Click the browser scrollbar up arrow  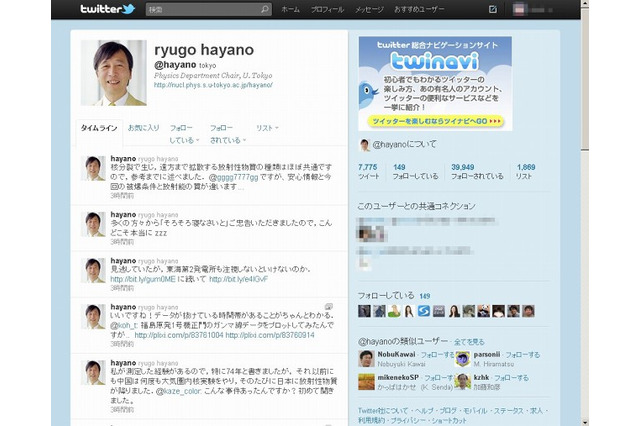pos(585,4)
